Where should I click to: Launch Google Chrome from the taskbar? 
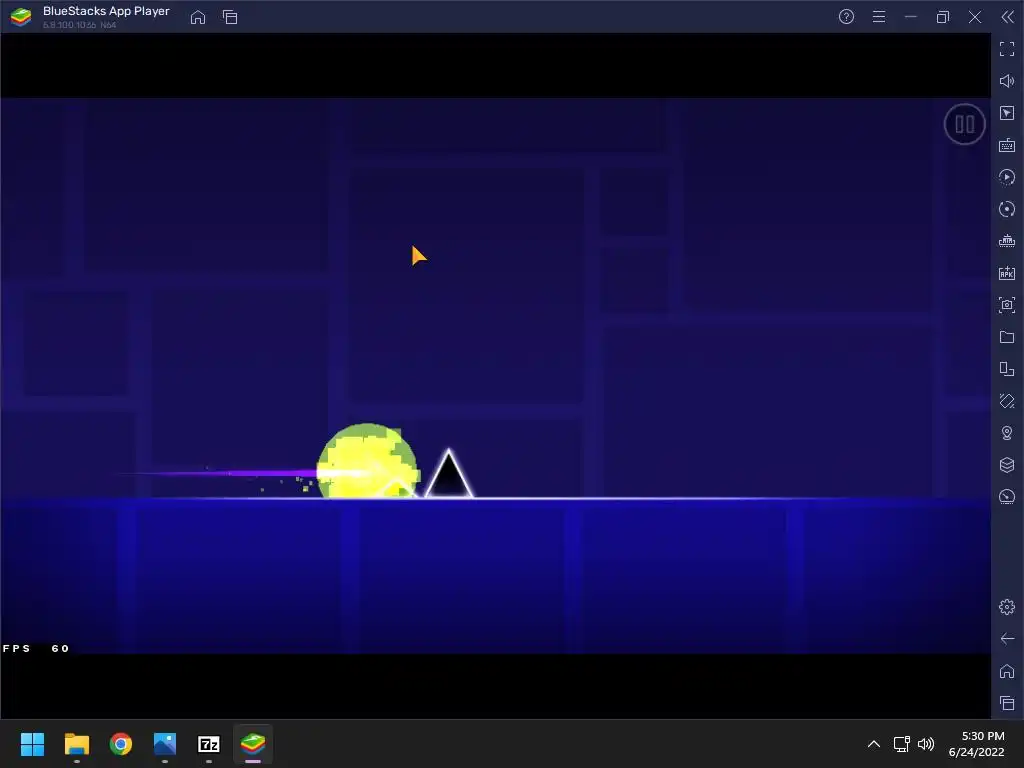point(121,744)
